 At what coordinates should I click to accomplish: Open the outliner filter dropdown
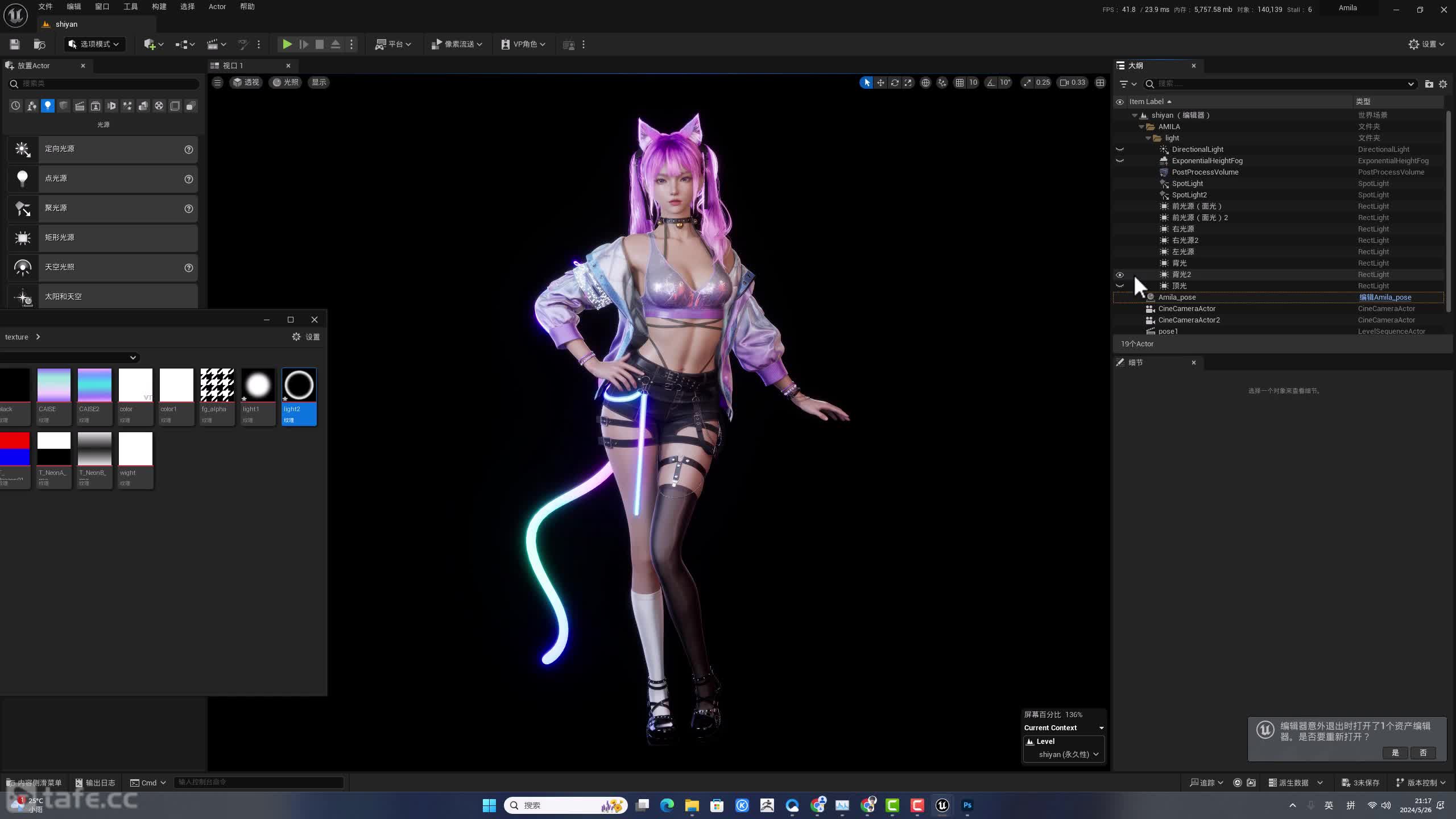pyautogui.click(x=1128, y=84)
